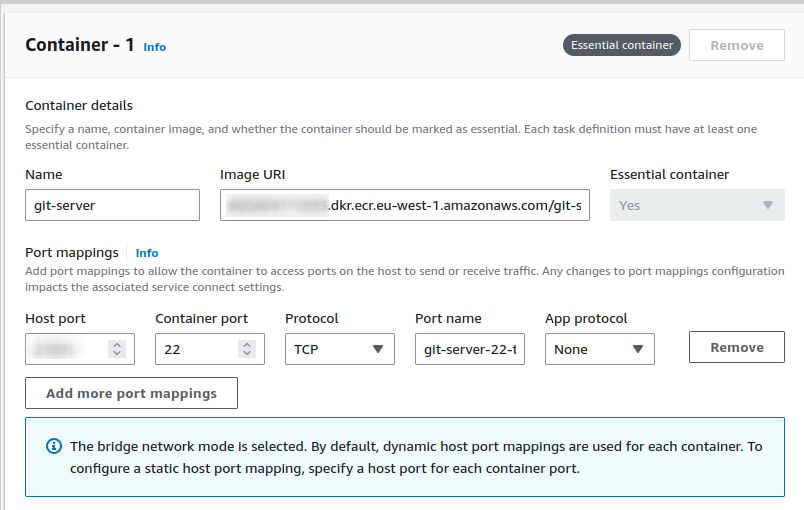Increase Host port with the up arrow

[117, 344]
